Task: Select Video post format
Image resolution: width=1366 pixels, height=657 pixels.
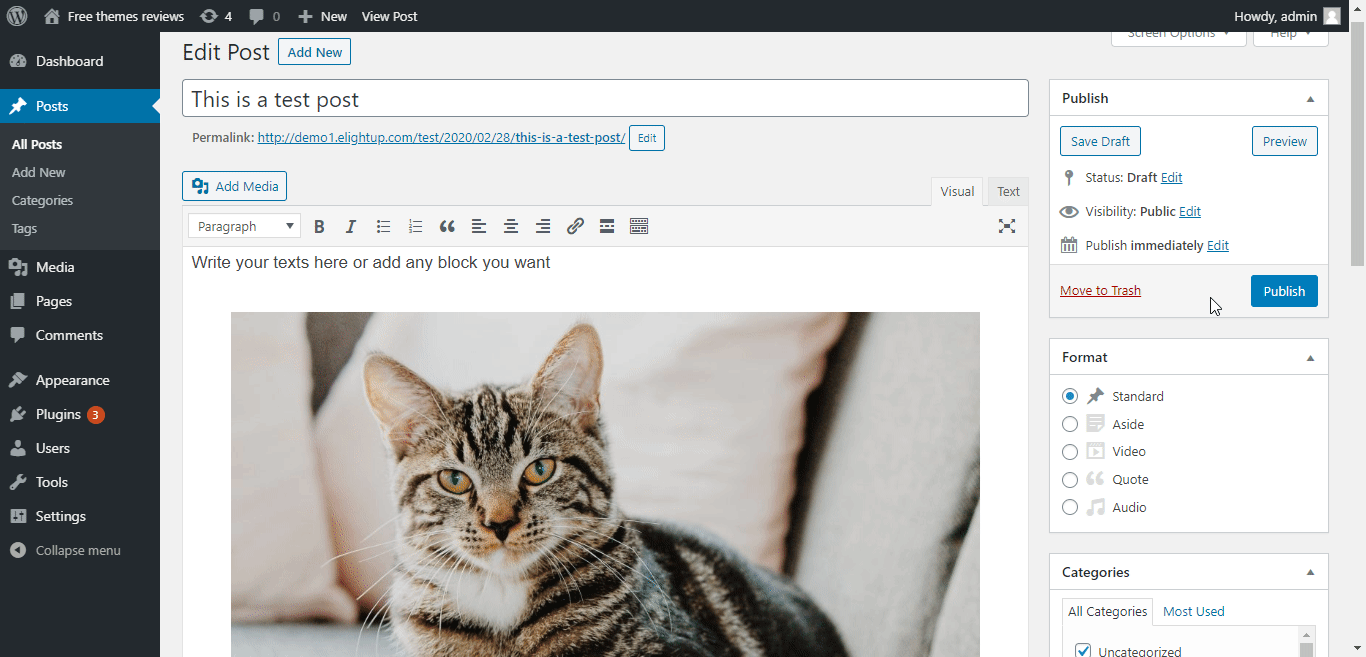Action: (1070, 451)
